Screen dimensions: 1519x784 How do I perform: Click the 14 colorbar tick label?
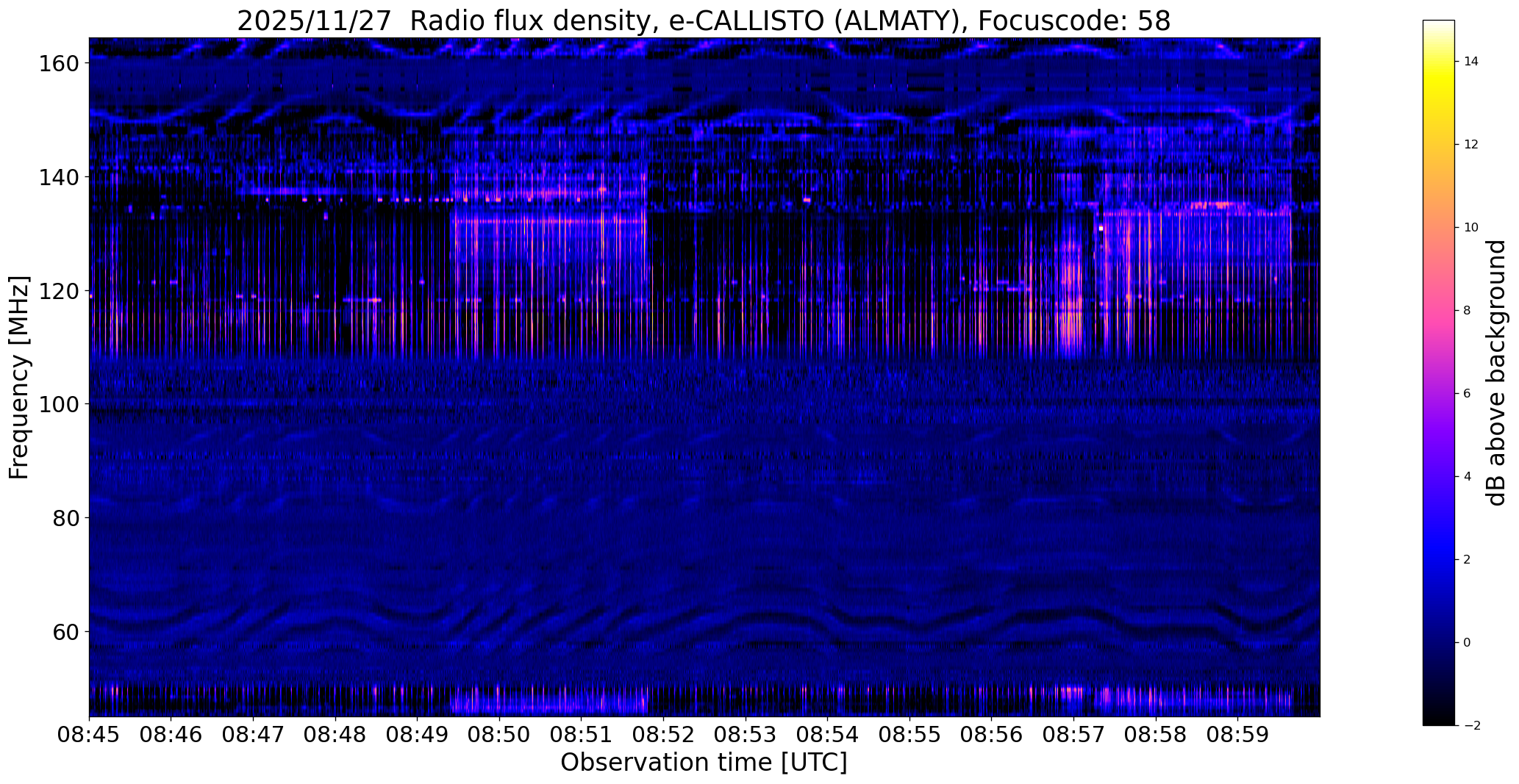(1471, 62)
